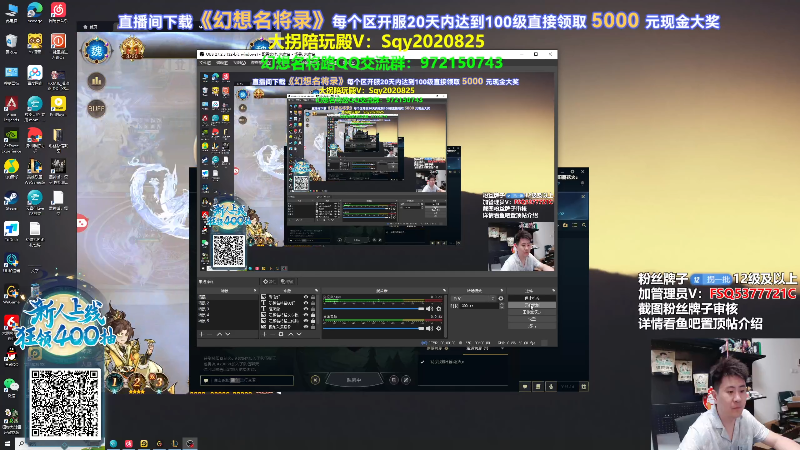Click the transition duration stepper arrows
800x450 pixels.
(501, 306)
